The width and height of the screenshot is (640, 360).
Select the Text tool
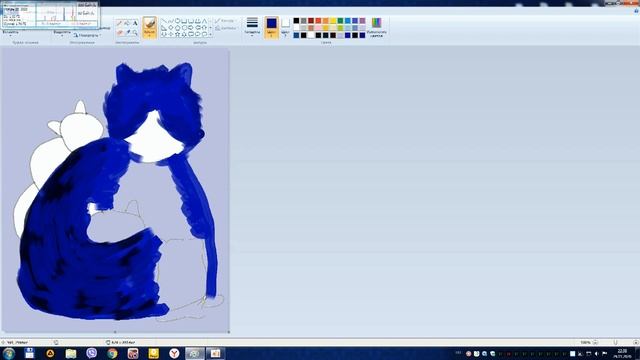coord(135,22)
